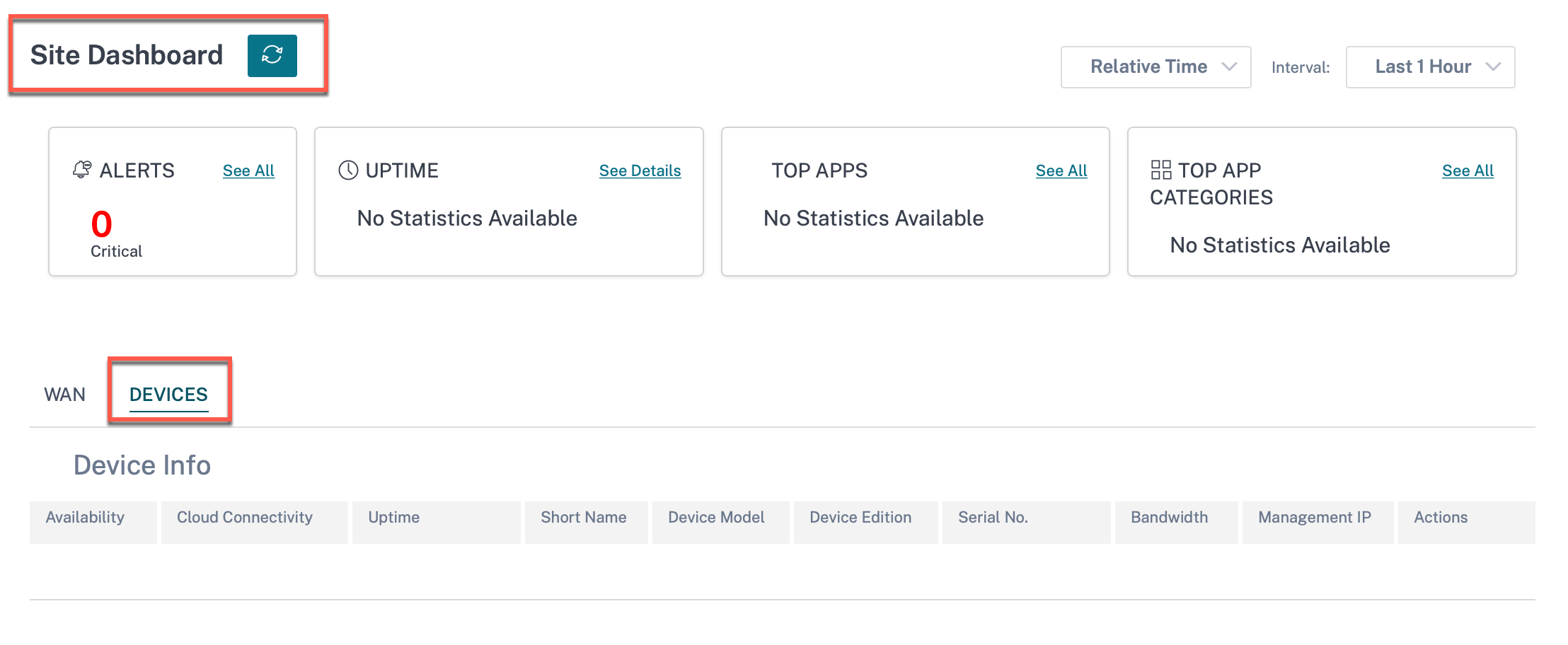Click the ALERTS card title
The width and height of the screenshot is (1568, 645).
pyautogui.click(x=137, y=170)
